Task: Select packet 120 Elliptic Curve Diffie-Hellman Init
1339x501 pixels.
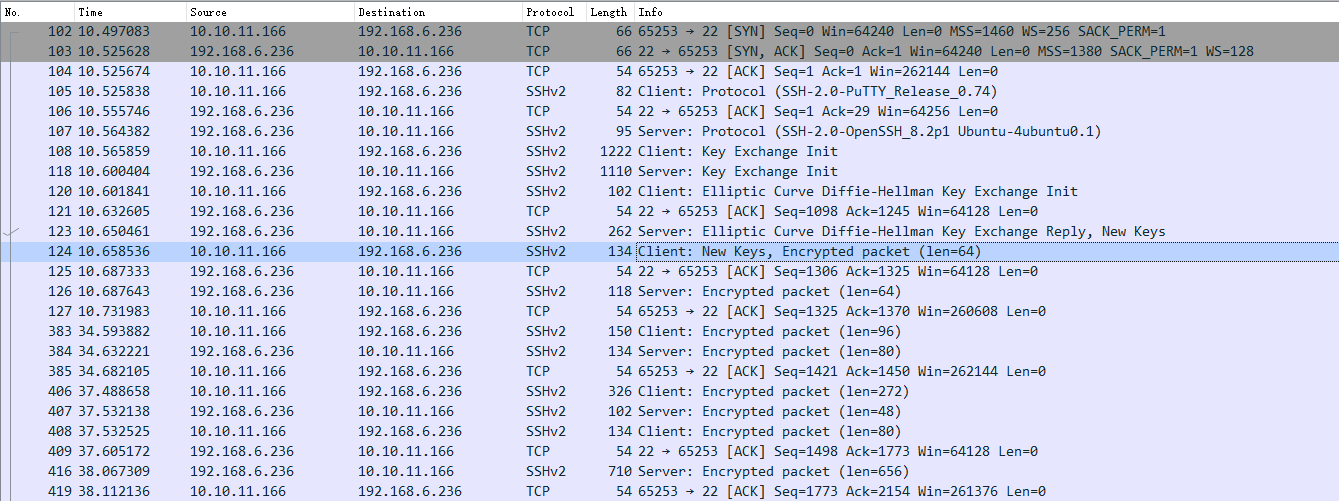Action: (669, 191)
